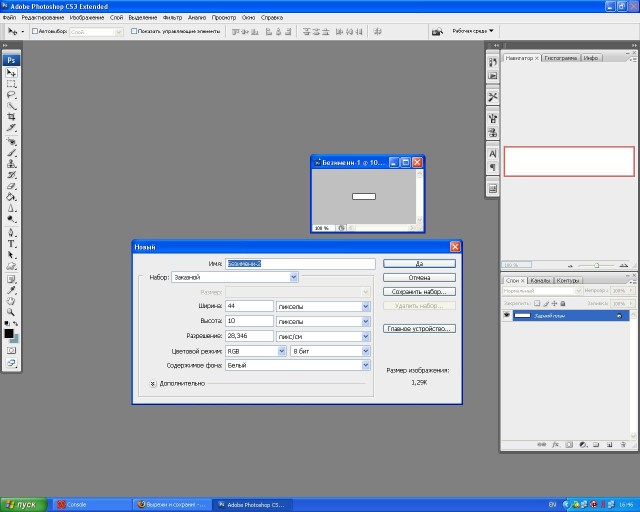Select the Crop tool
The width and height of the screenshot is (640, 512).
[11, 117]
